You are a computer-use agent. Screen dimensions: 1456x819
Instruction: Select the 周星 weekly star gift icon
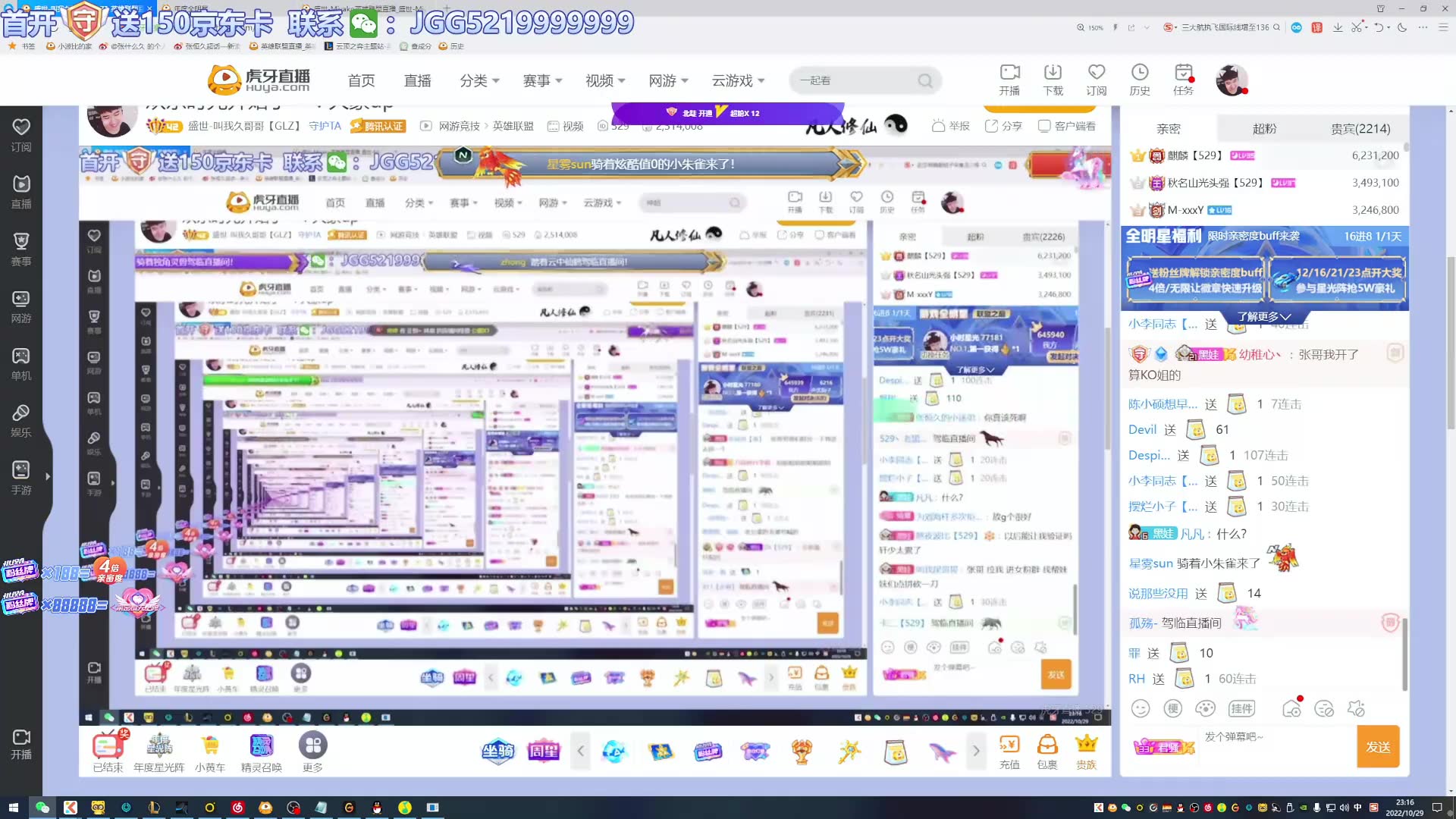pyautogui.click(x=543, y=751)
